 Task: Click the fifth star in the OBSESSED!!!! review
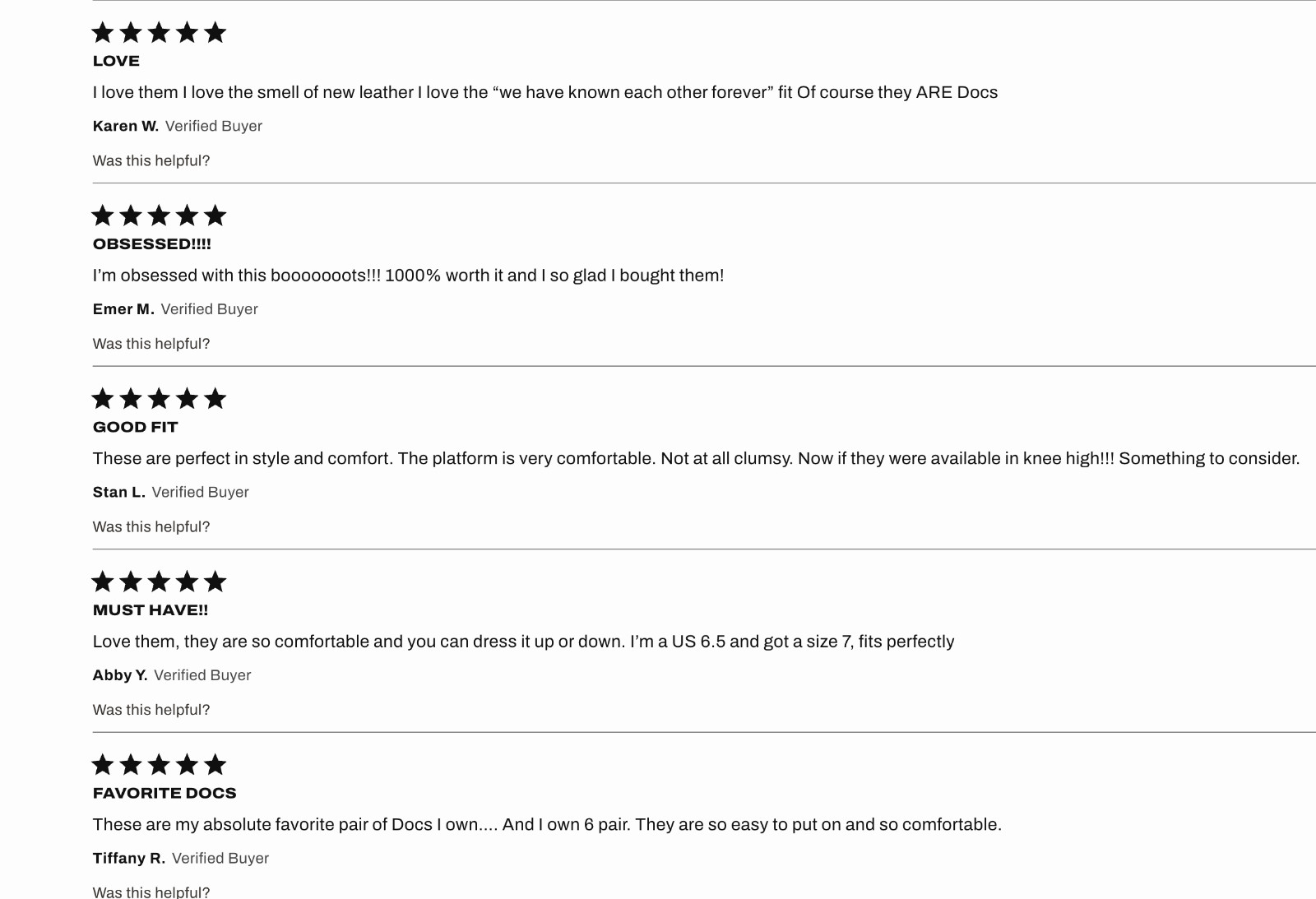(x=215, y=215)
